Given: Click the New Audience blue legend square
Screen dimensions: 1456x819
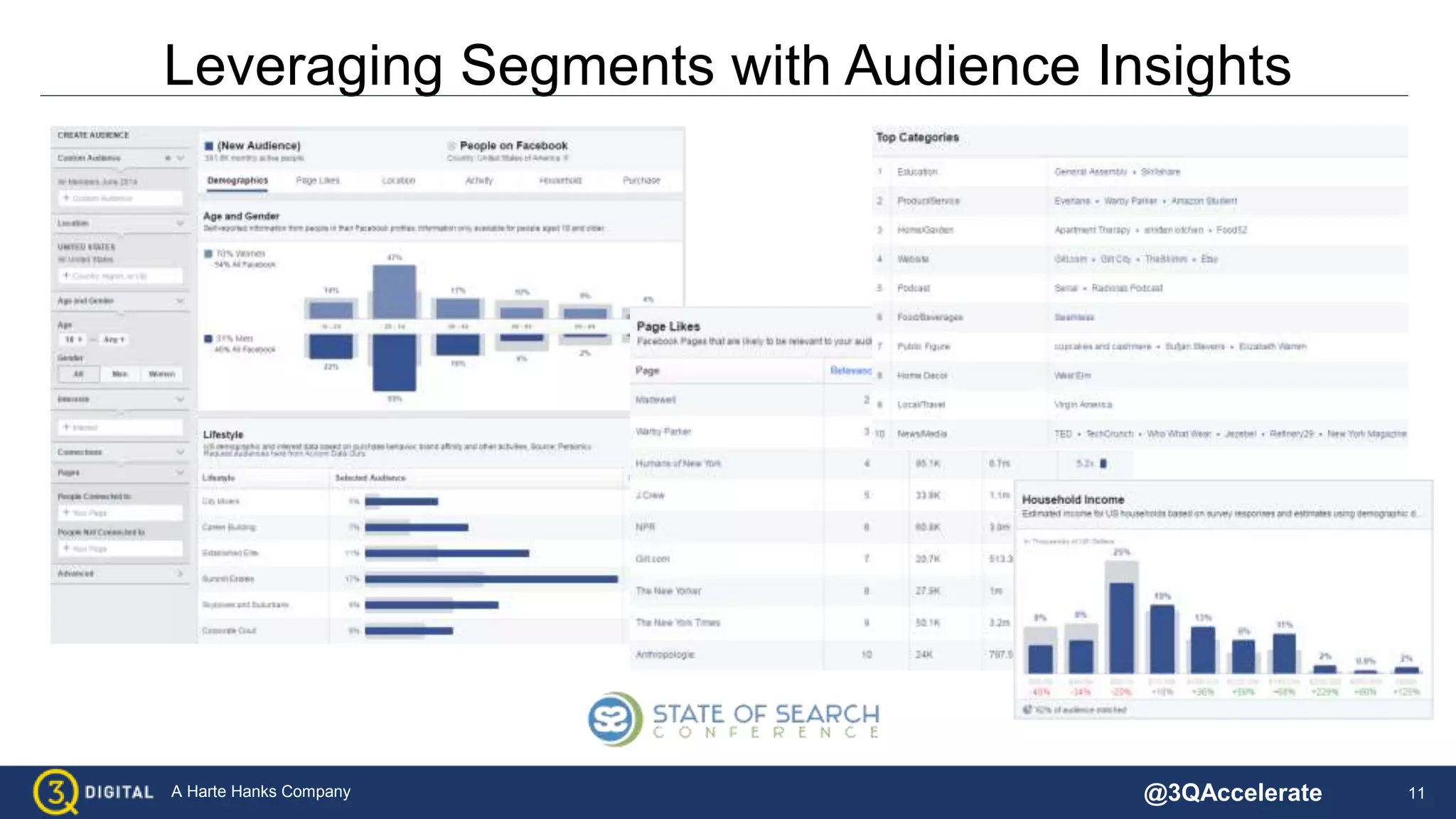Looking at the screenshot, I should pyautogui.click(x=209, y=146).
